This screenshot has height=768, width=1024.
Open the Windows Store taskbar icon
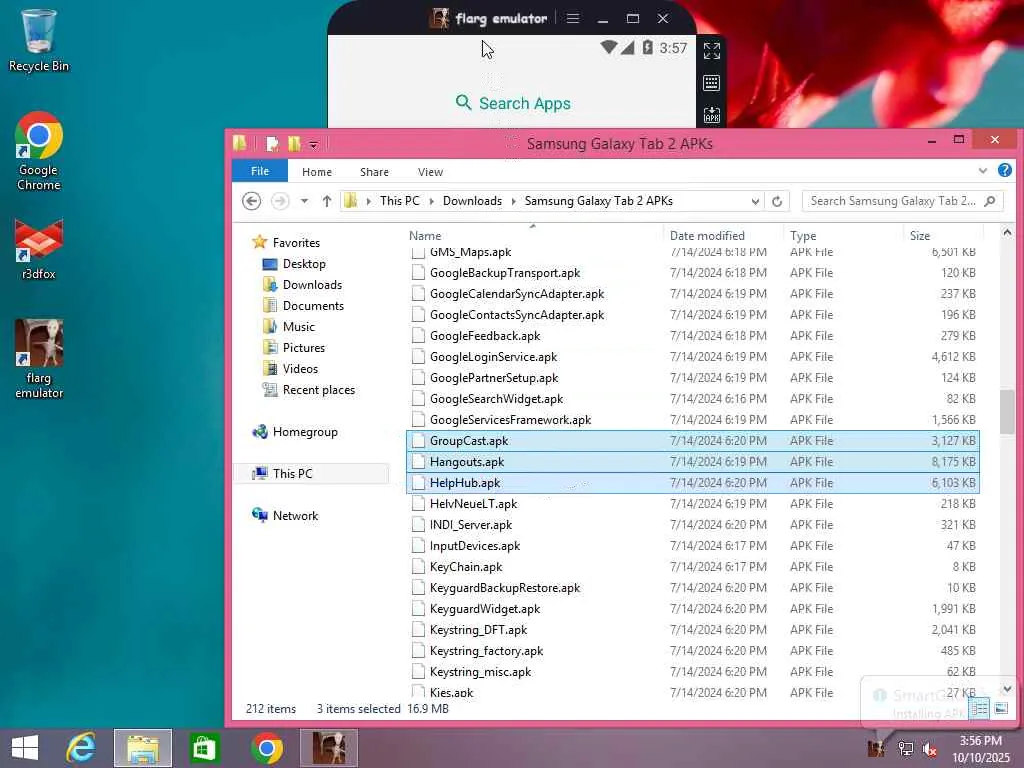[204, 748]
